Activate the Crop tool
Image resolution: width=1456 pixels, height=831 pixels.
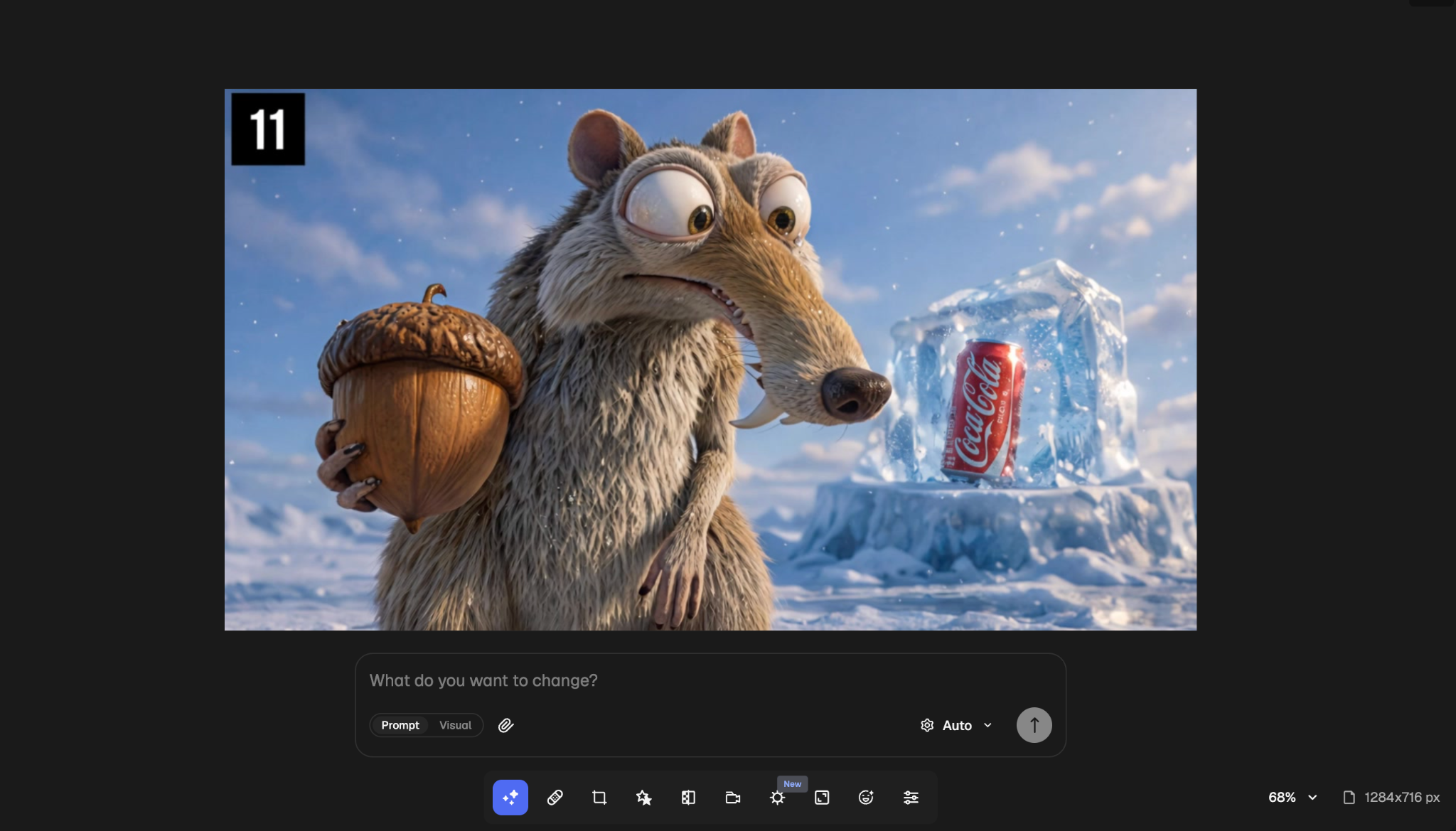pos(599,797)
